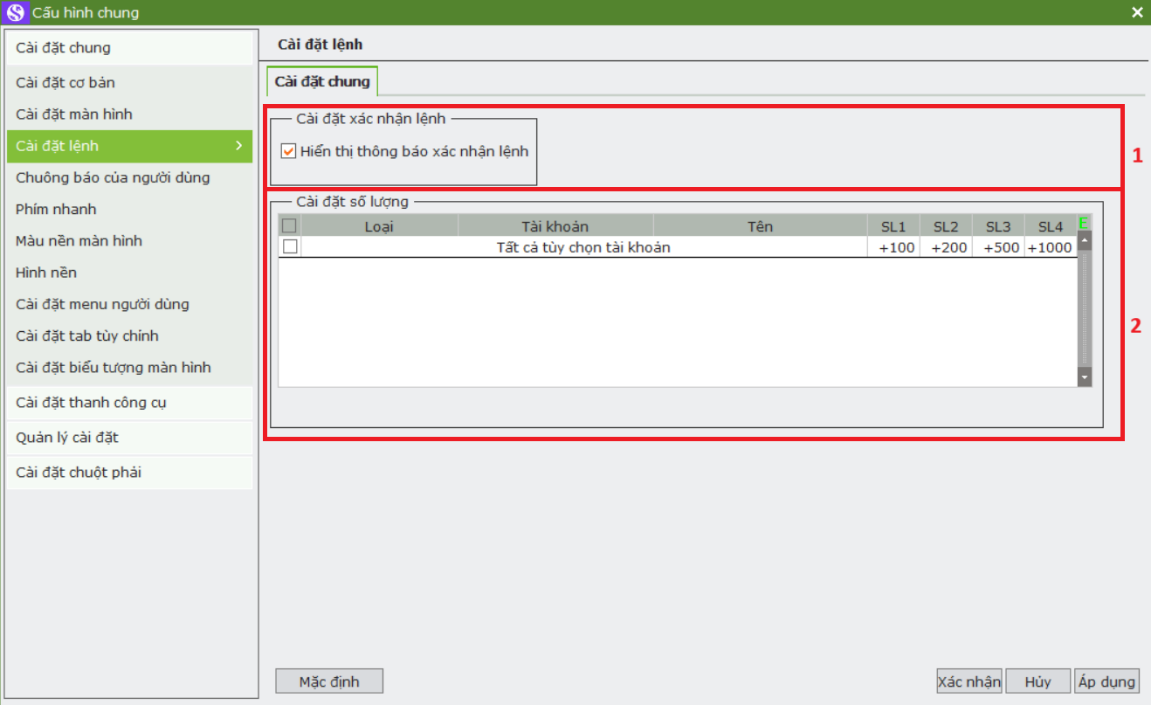
Task: Click the scroll down arrow in quantity table
Action: click(x=1085, y=377)
